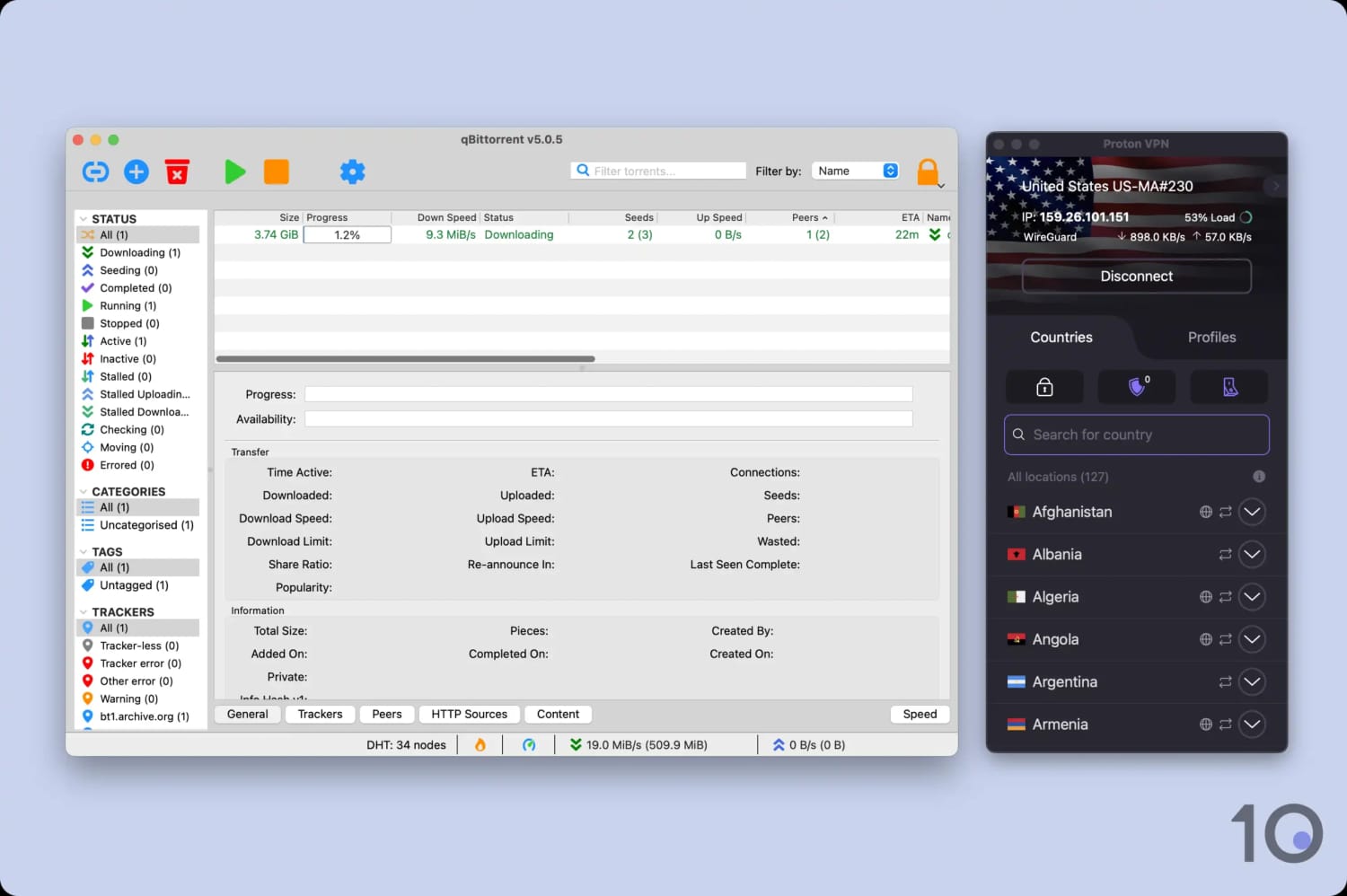Stop the torrent using the orange stop icon

(276, 171)
